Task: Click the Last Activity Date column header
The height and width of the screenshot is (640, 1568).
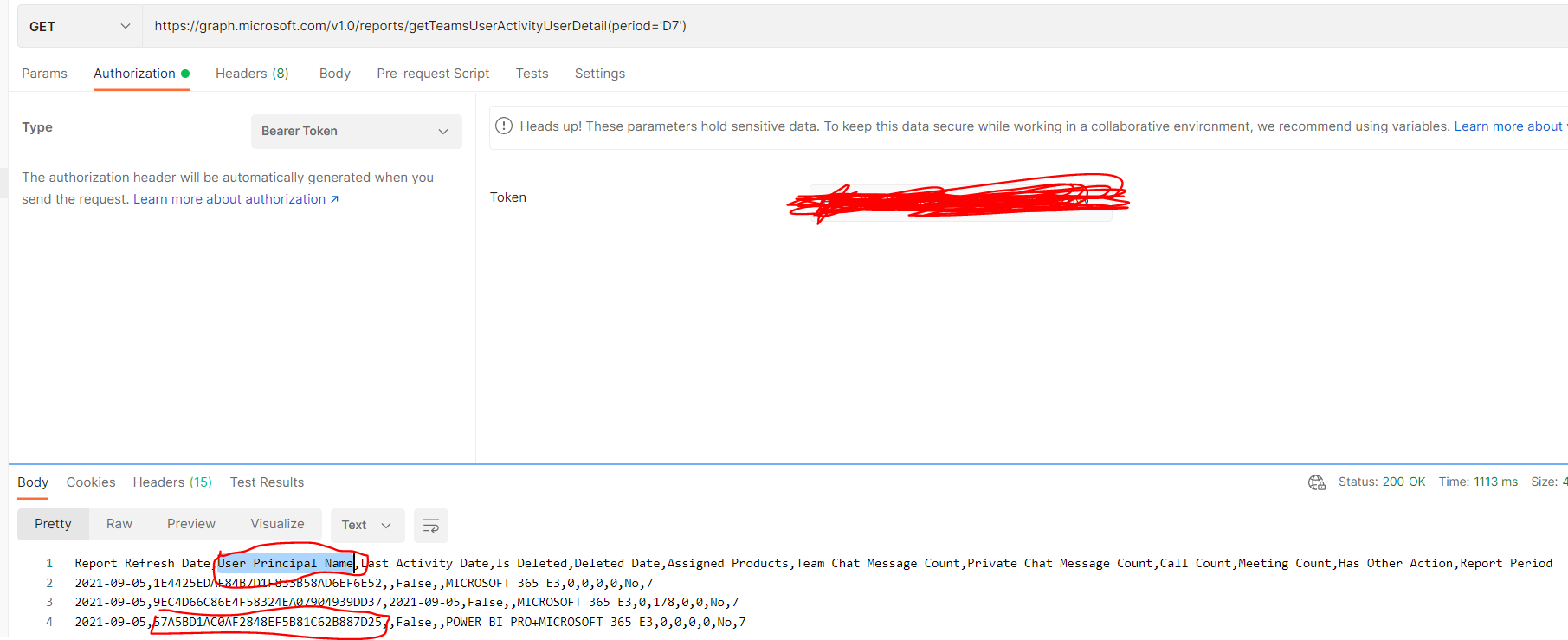Action: coord(425,563)
